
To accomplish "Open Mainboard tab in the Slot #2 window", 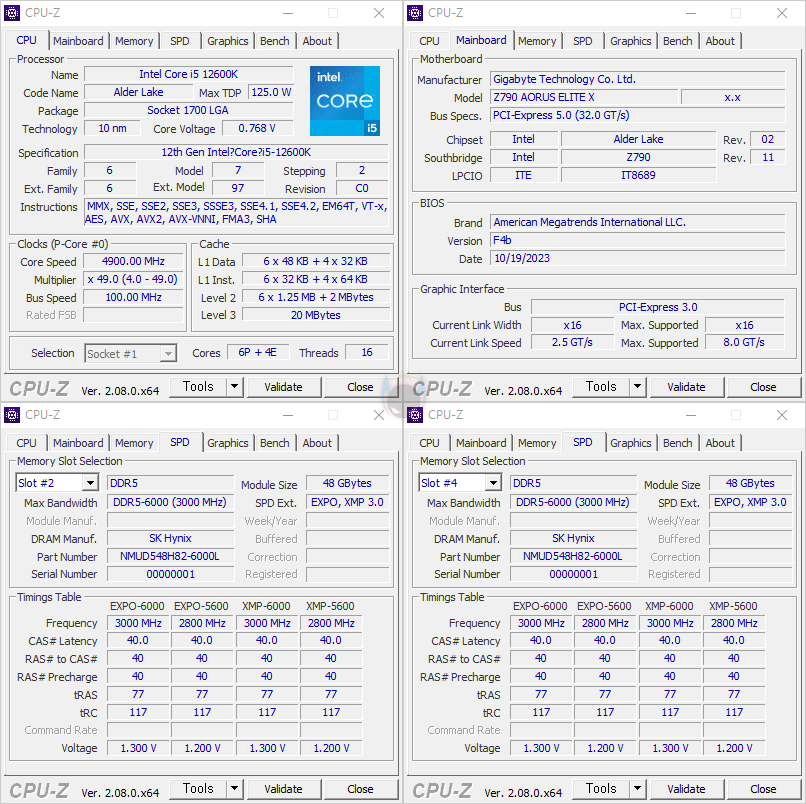I will (78, 443).
